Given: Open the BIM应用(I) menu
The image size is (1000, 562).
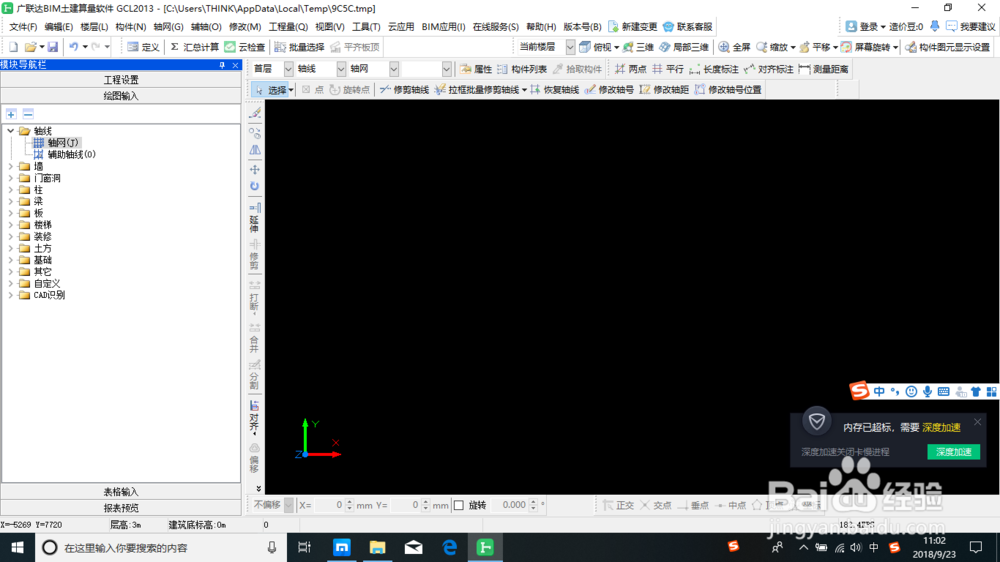Looking at the screenshot, I should point(443,27).
